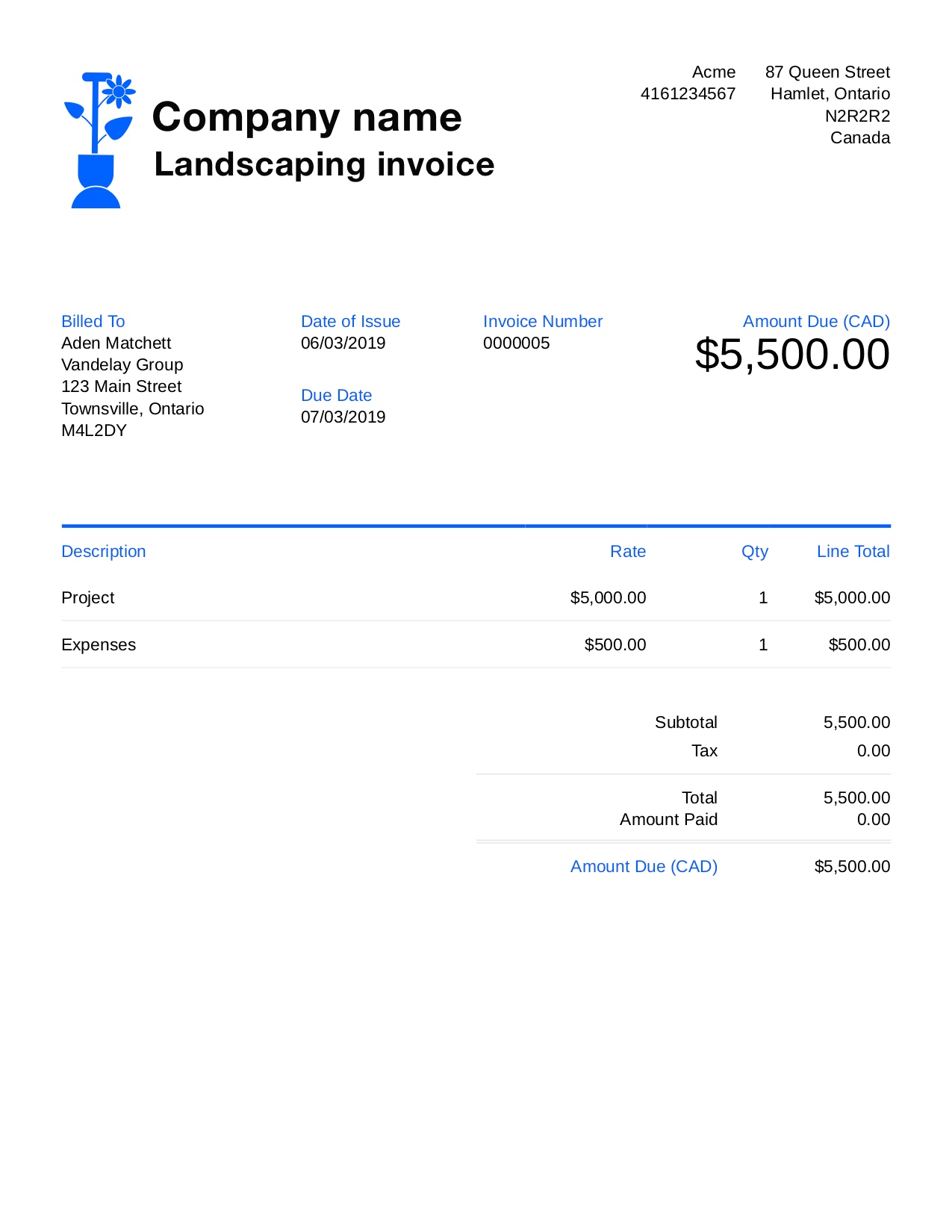The width and height of the screenshot is (952, 1232).
Task: Click the Expenses rate $500.00
Action: [x=615, y=644]
